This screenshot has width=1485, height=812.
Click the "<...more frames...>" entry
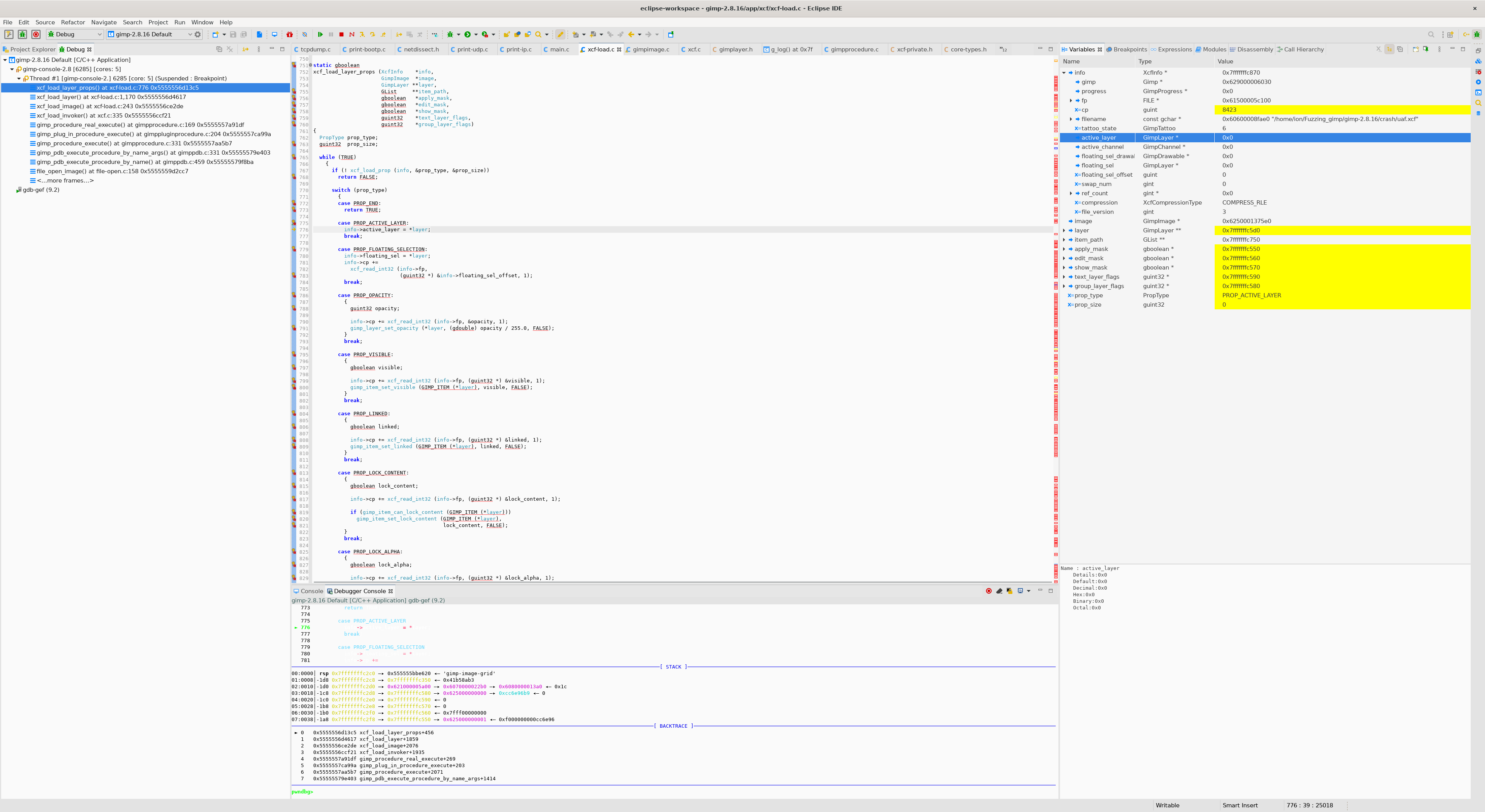click(x=65, y=181)
